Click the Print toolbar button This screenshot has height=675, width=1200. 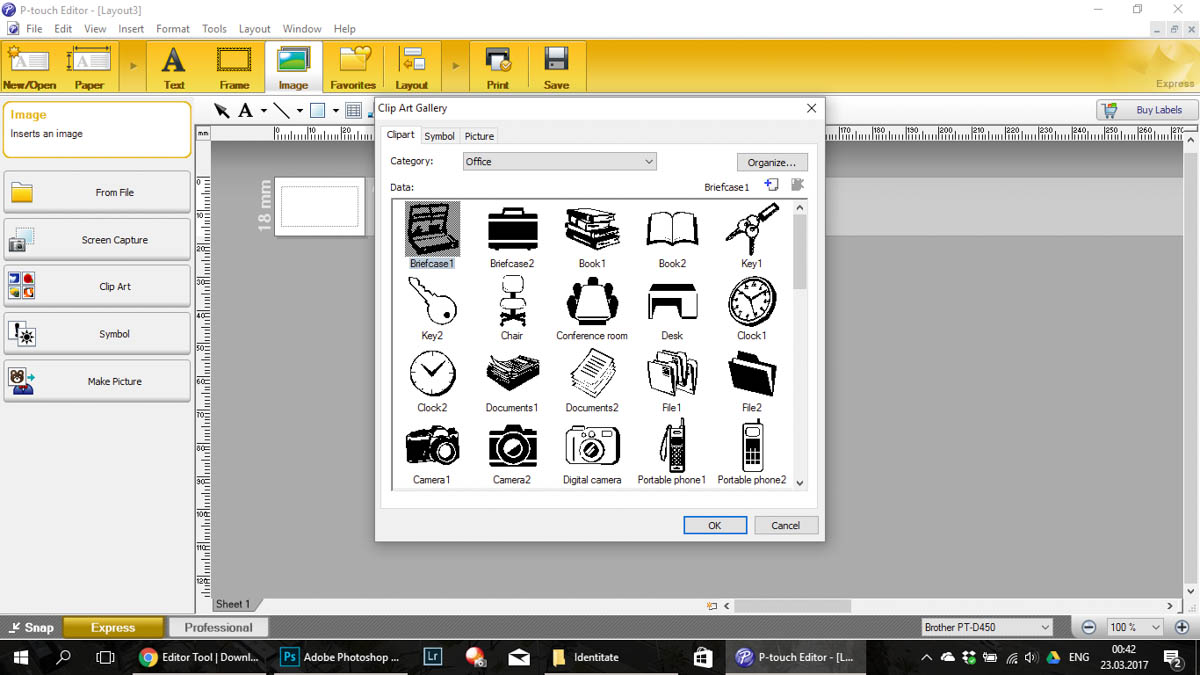pos(498,67)
